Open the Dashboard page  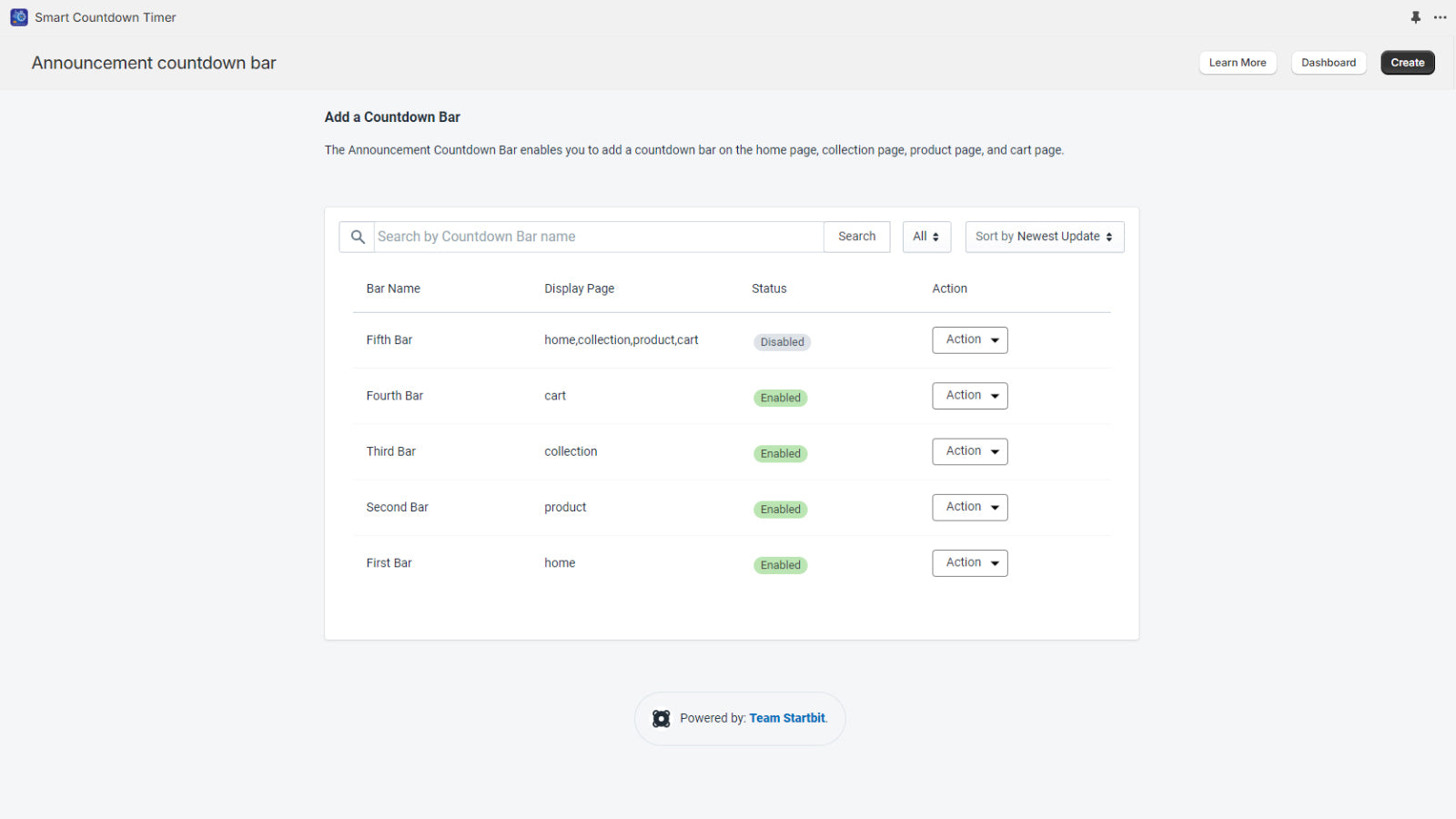(1328, 63)
